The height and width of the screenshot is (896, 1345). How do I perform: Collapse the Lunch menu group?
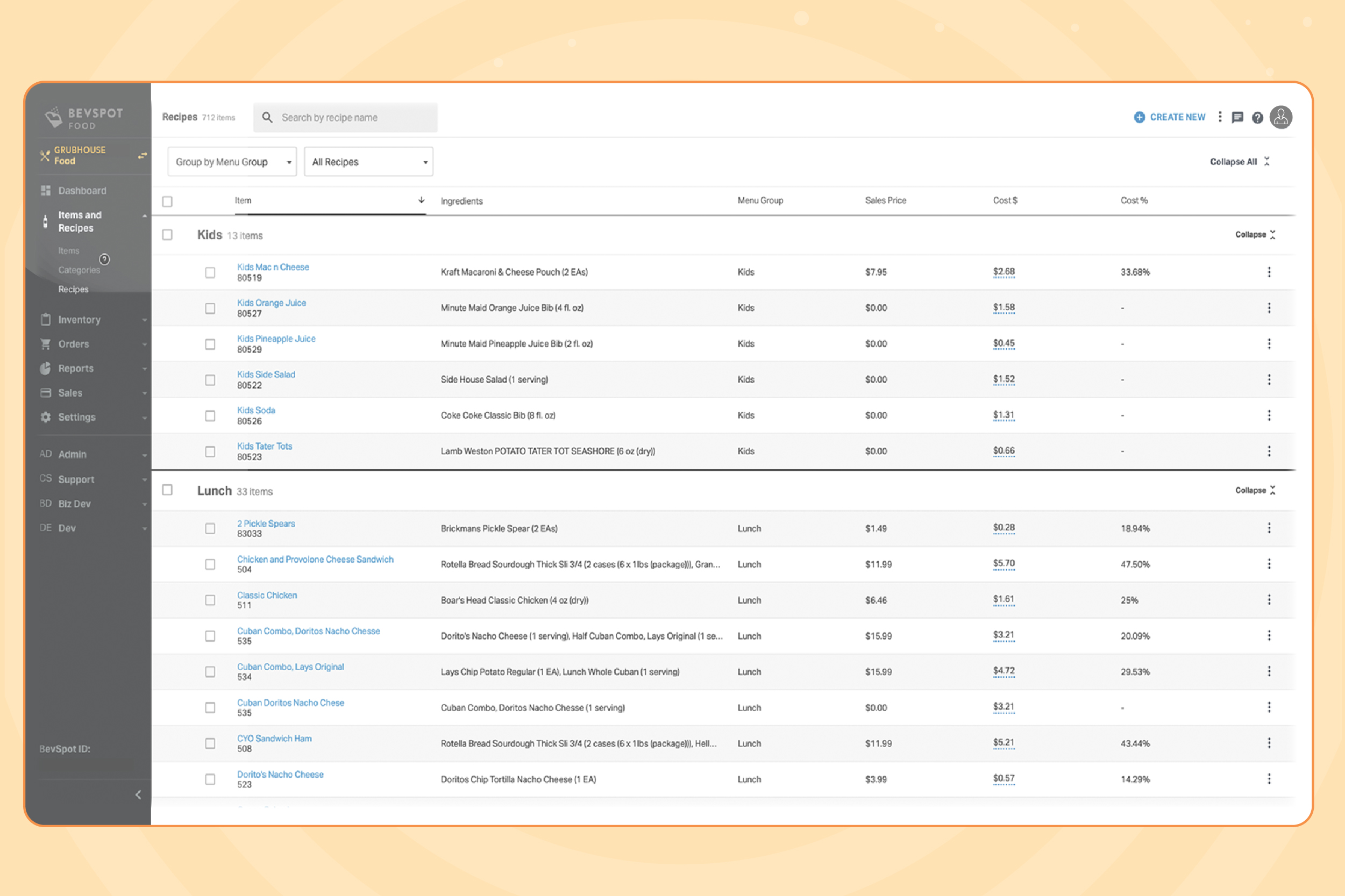pyautogui.click(x=1255, y=490)
